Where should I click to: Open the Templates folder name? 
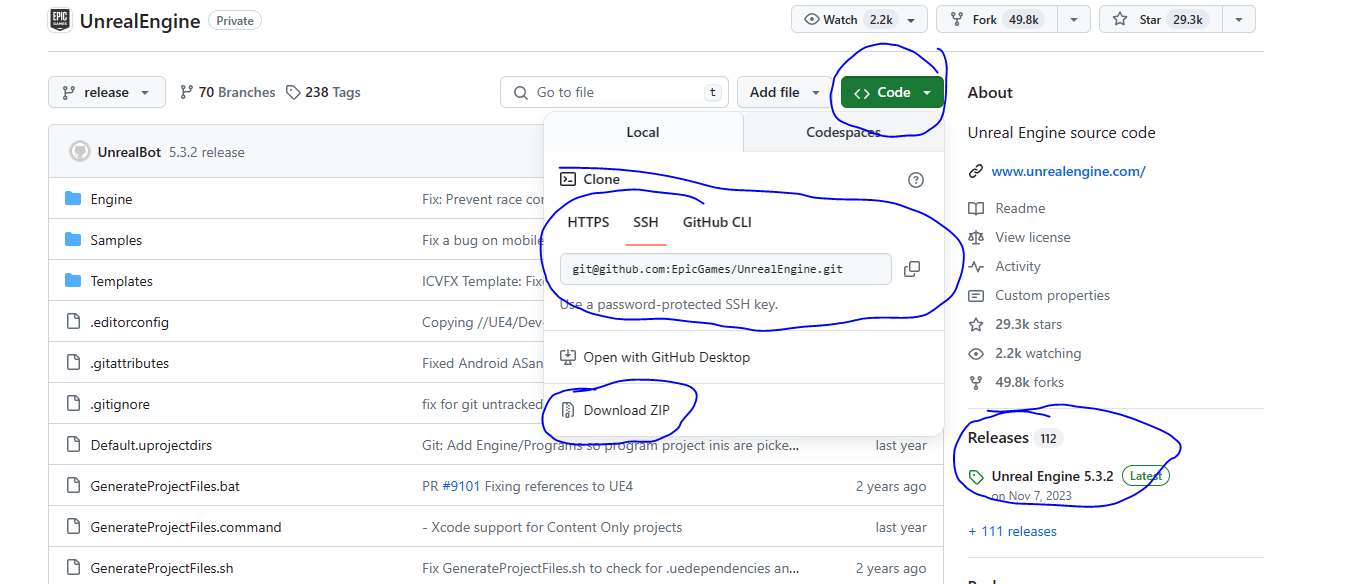pyautogui.click(x=121, y=281)
